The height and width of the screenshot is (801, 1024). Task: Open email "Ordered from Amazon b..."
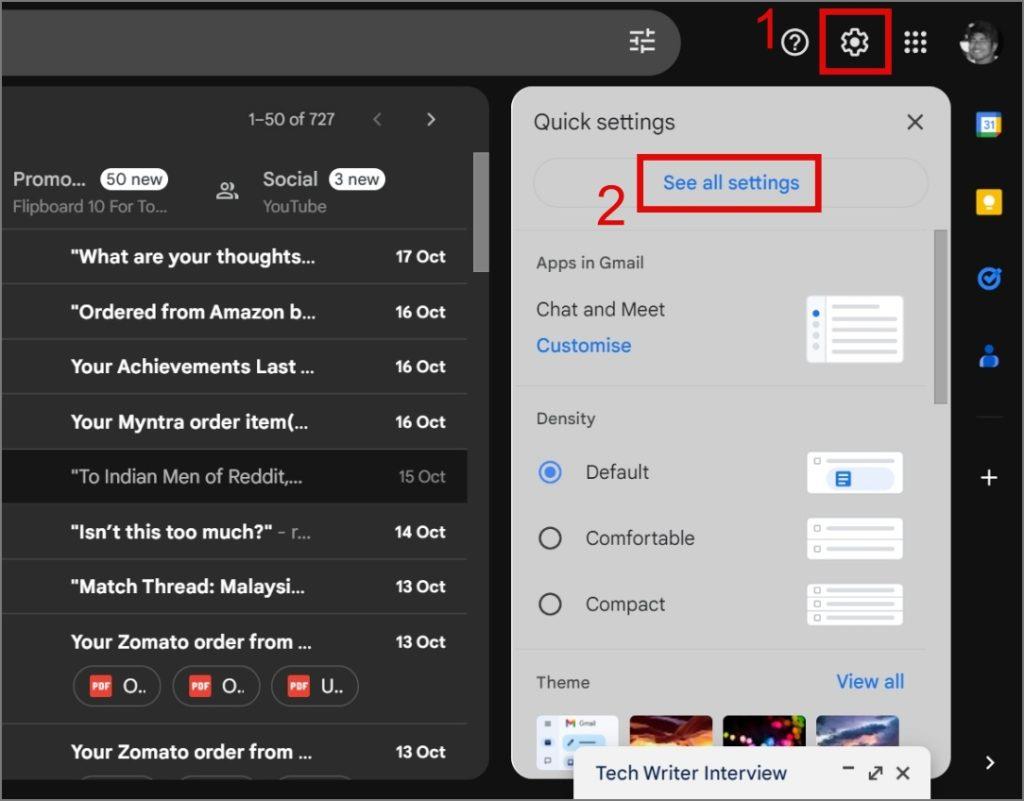click(x=235, y=312)
